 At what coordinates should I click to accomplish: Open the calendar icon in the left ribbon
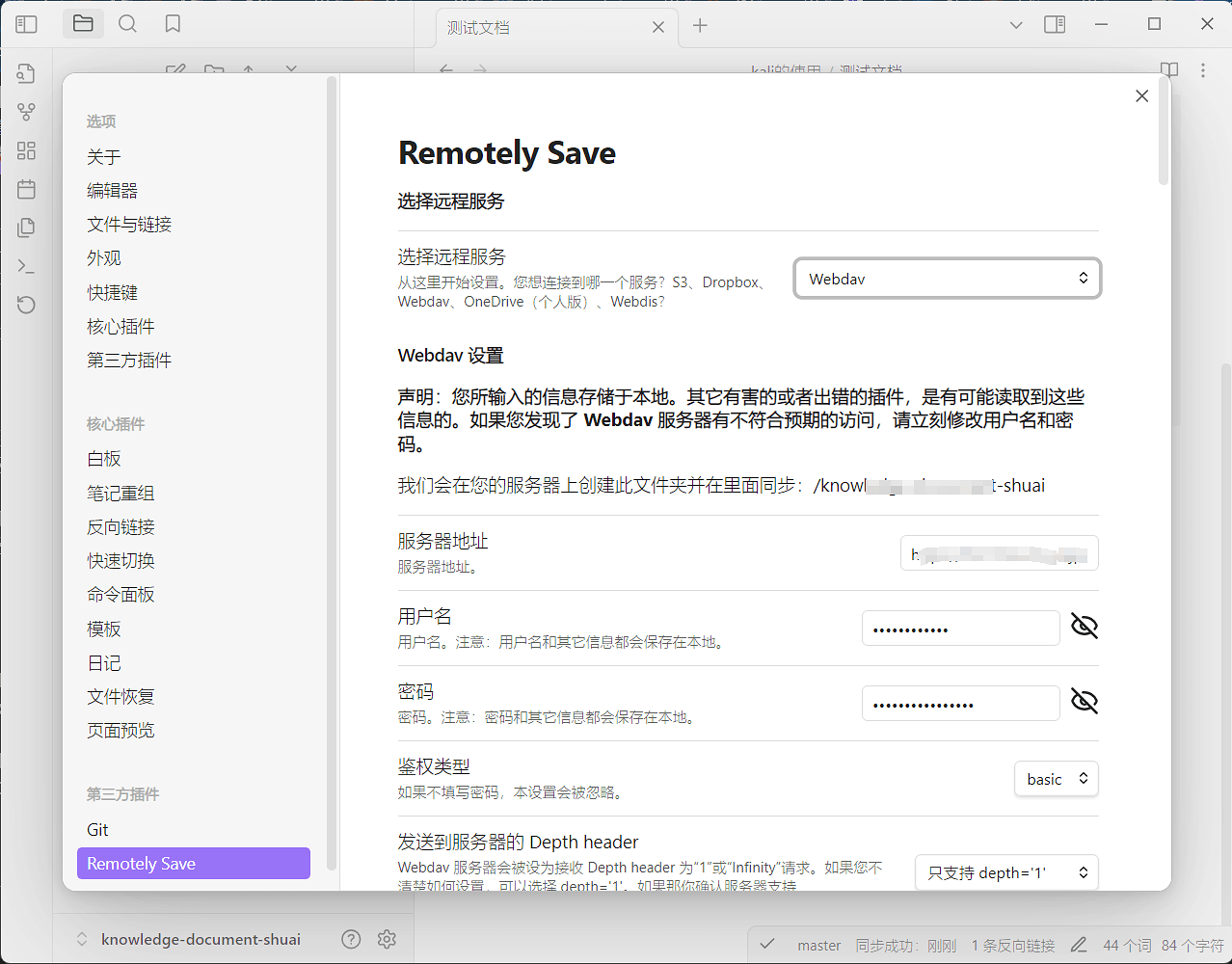(26, 189)
